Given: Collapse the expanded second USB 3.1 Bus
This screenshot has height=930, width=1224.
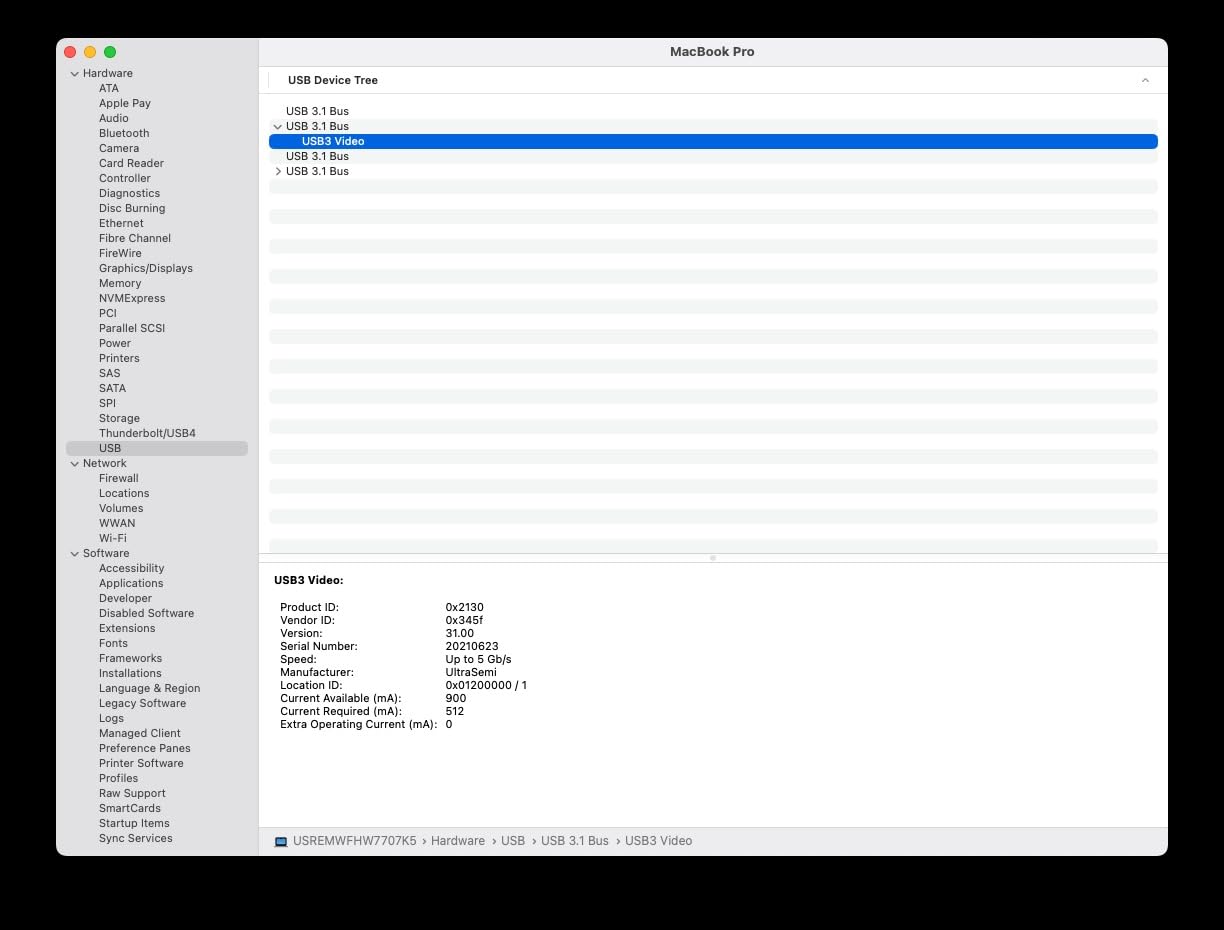Looking at the screenshot, I should [x=277, y=126].
